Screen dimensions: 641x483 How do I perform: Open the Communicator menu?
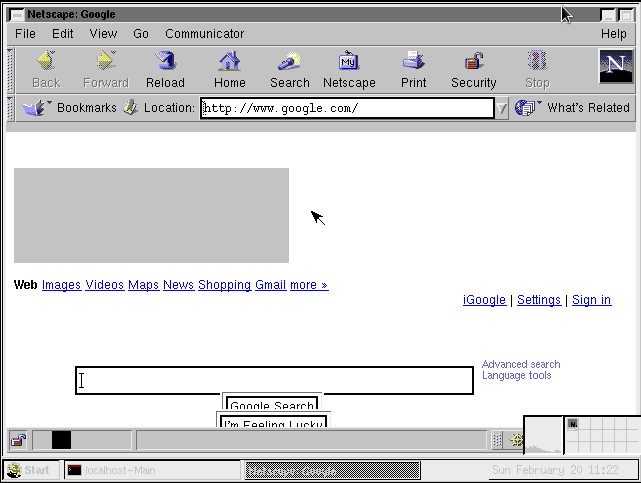(204, 33)
